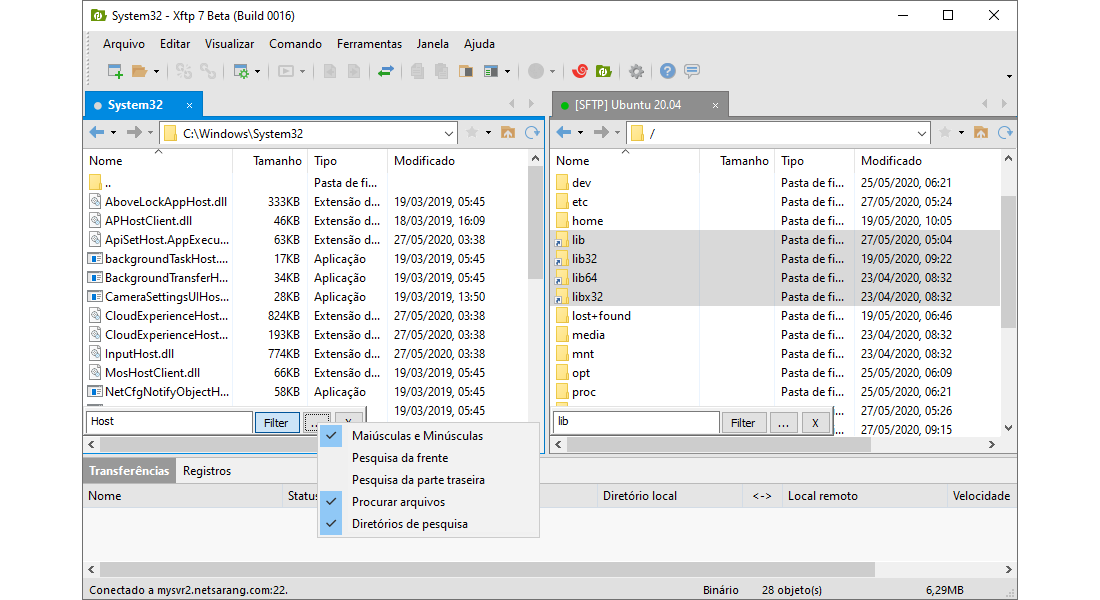Toggle Procurar arquivos option
The height and width of the screenshot is (600, 1100).
pos(429,502)
